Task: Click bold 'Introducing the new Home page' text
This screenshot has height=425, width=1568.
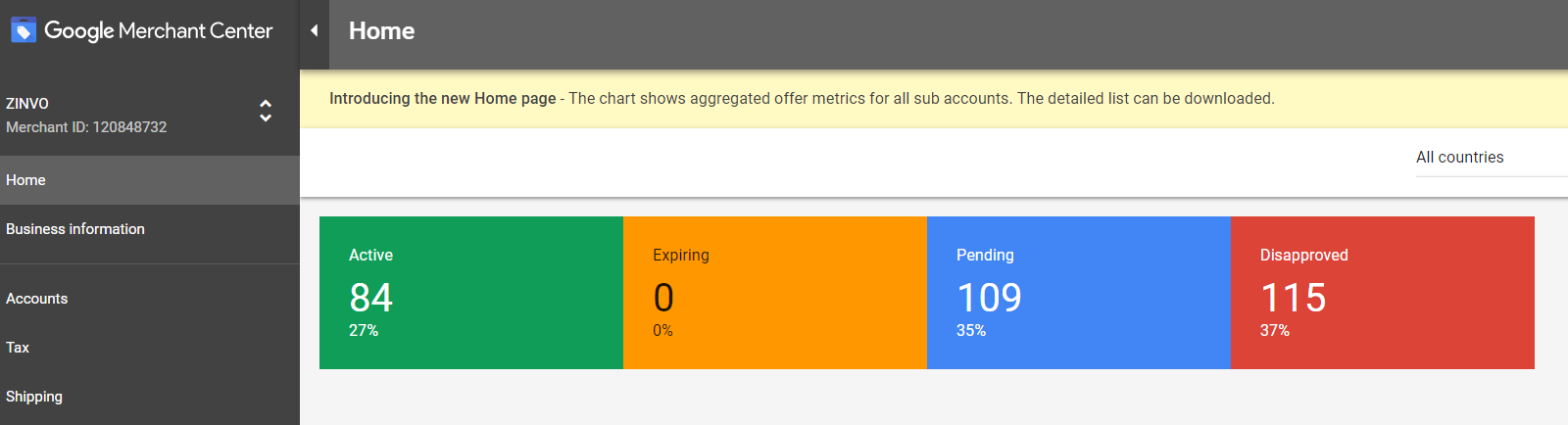Action: (442, 99)
